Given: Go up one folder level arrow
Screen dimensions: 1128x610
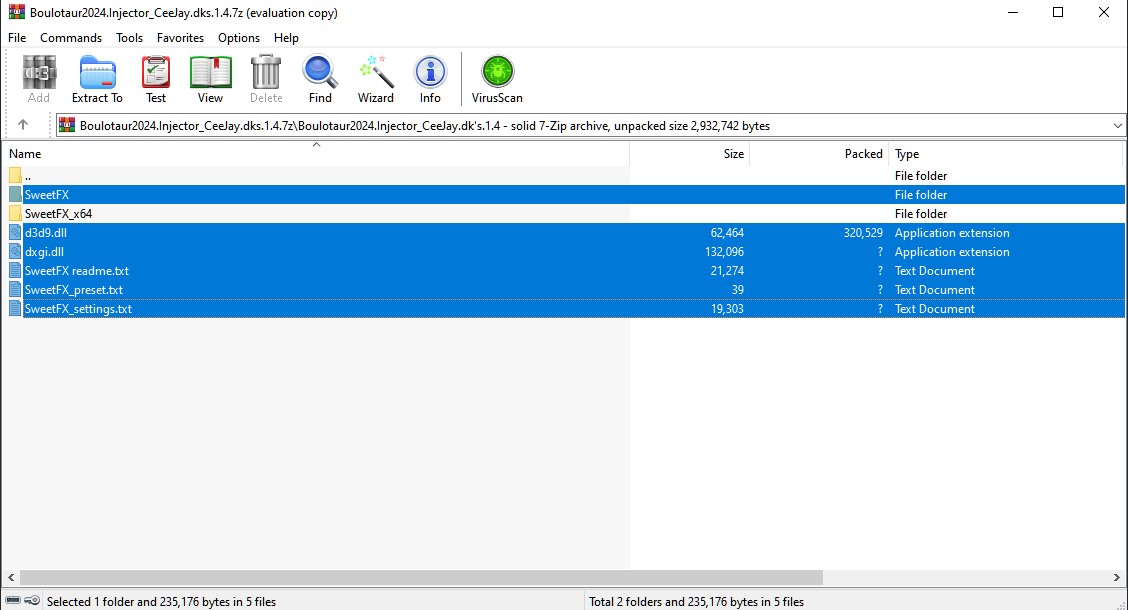Looking at the screenshot, I should [23, 124].
